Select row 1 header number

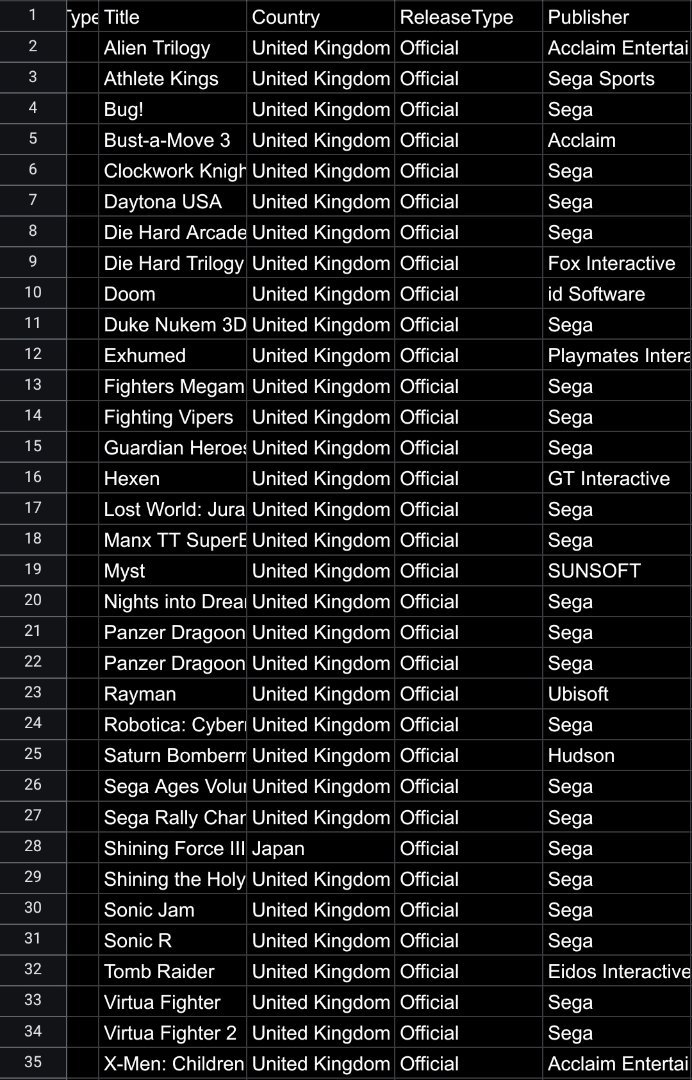pyautogui.click(x=33, y=16)
